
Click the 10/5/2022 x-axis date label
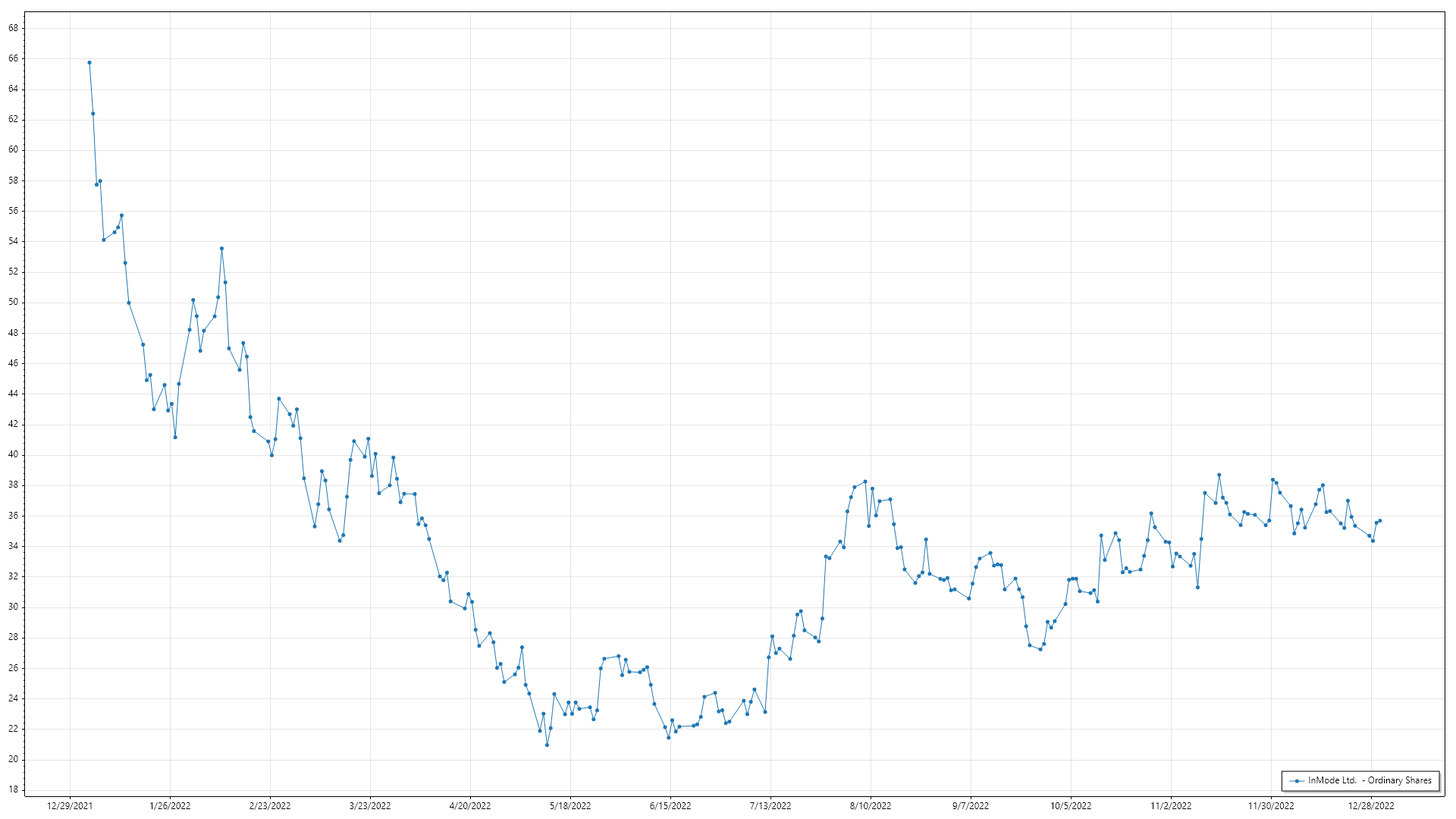1071,806
